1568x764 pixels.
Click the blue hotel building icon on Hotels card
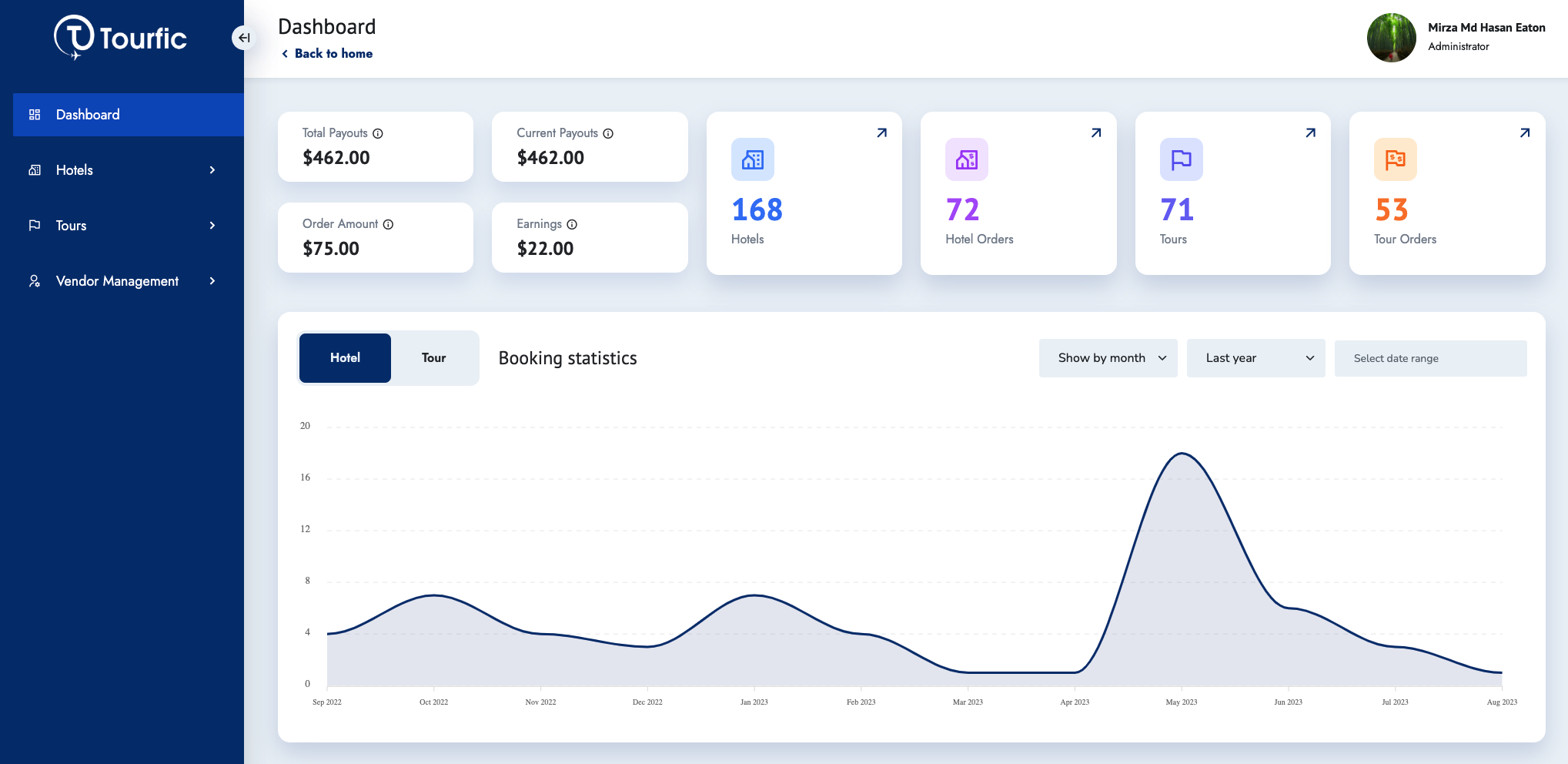[x=752, y=159]
